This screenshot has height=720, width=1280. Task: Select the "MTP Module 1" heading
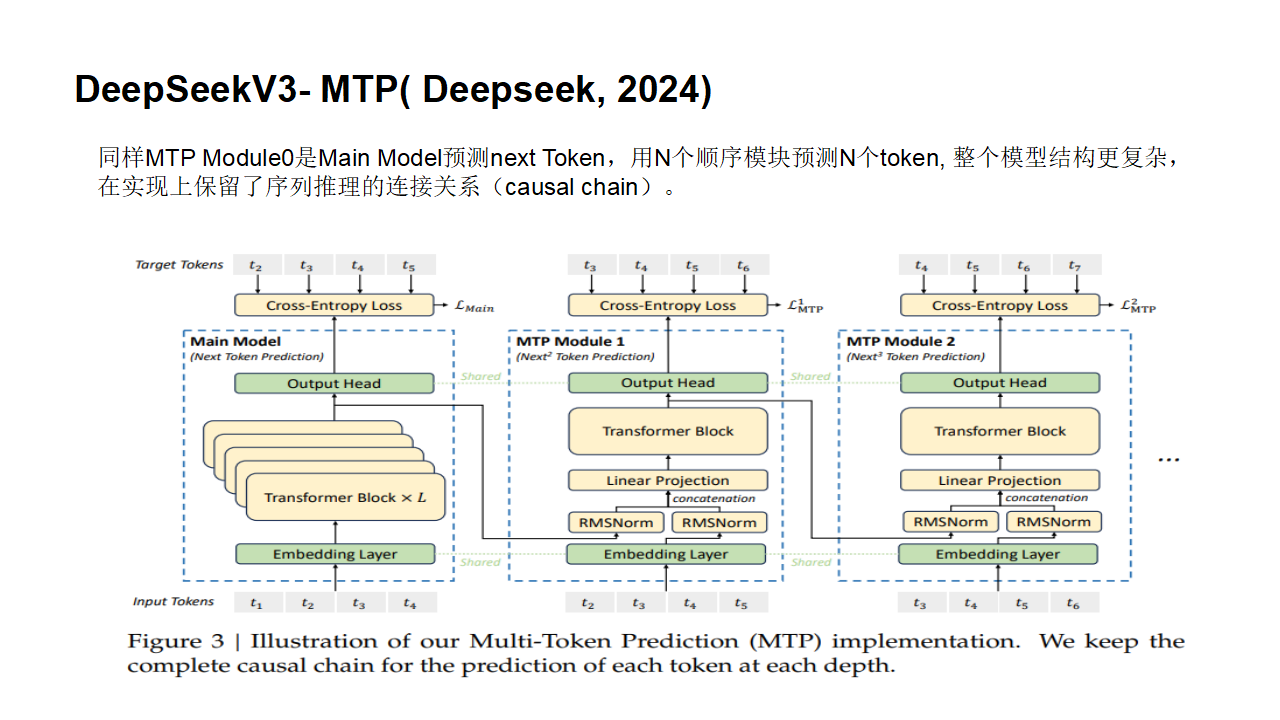click(x=570, y=342)
